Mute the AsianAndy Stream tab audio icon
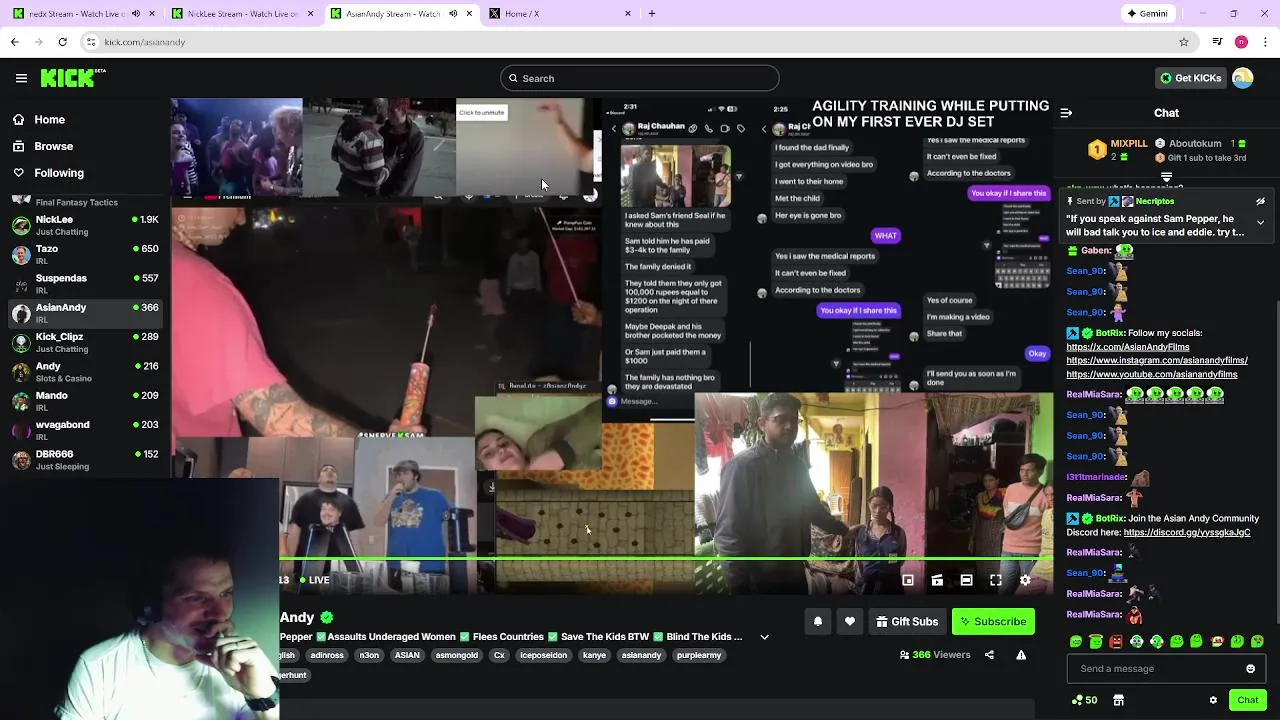Image resolution: width=1280 pixels, height=720 pixels. pos(453,13)
